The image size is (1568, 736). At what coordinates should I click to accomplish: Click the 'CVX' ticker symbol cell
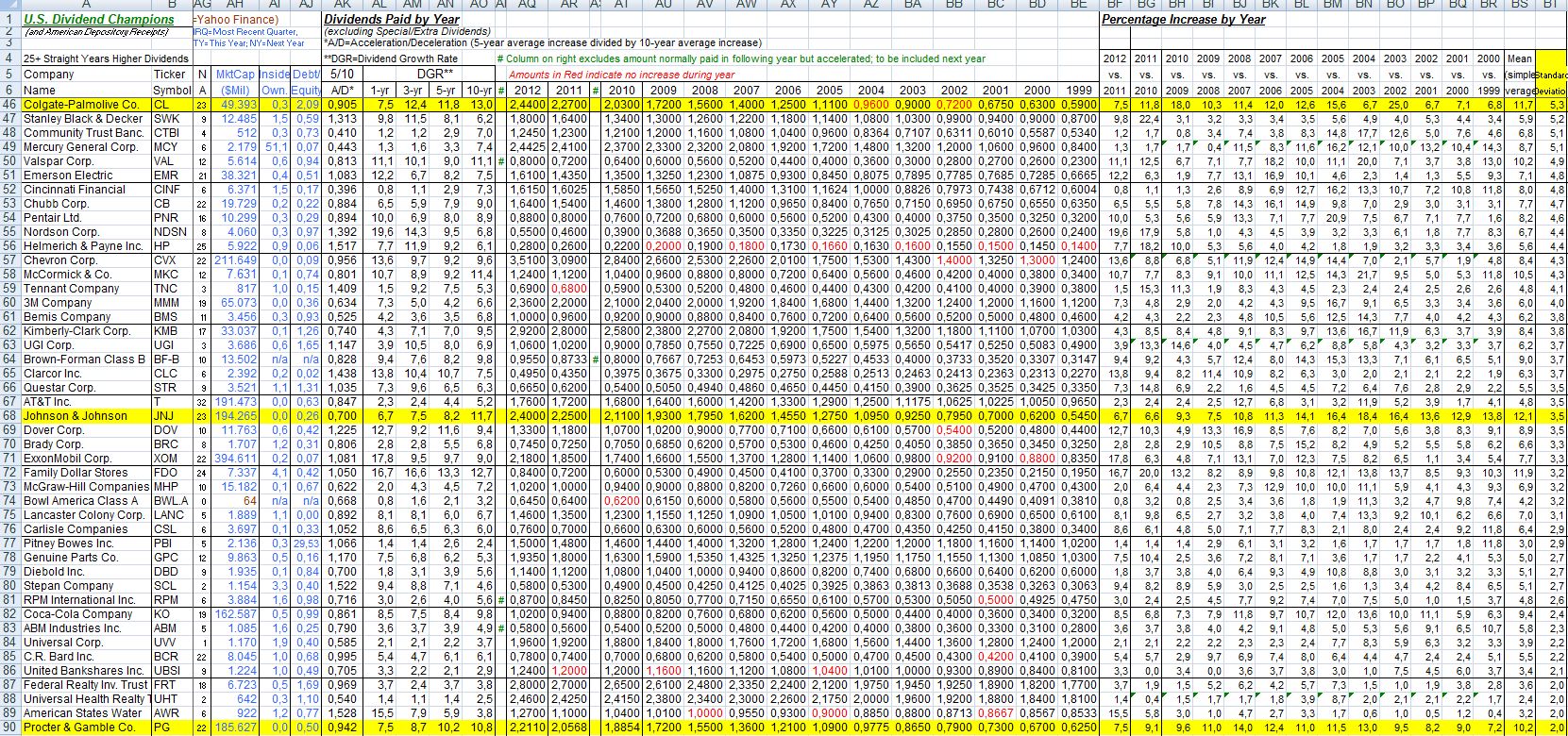pyautogui.click(x=171, y=260)
